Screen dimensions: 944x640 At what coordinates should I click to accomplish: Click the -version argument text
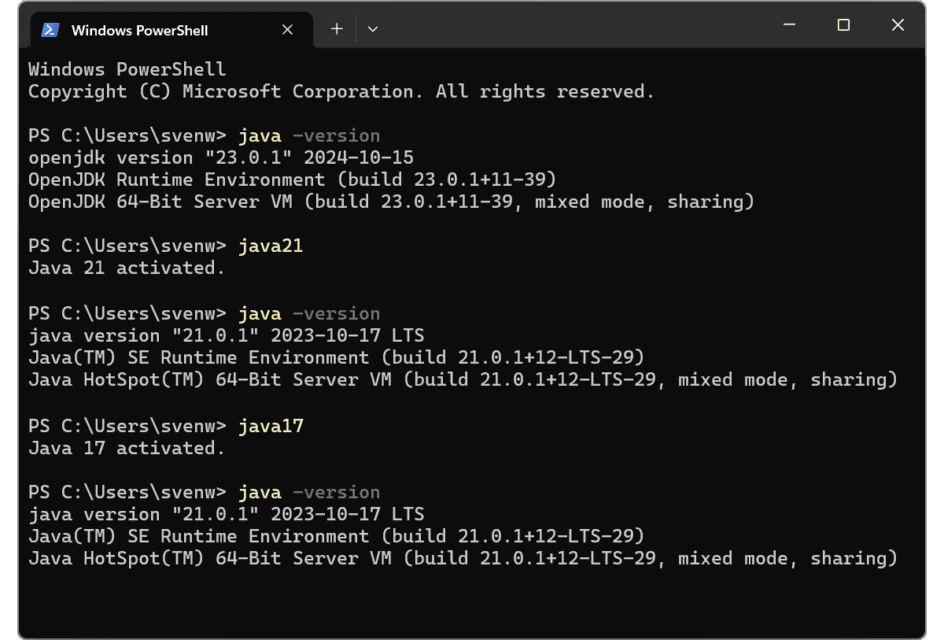click(x=336, y=134)
